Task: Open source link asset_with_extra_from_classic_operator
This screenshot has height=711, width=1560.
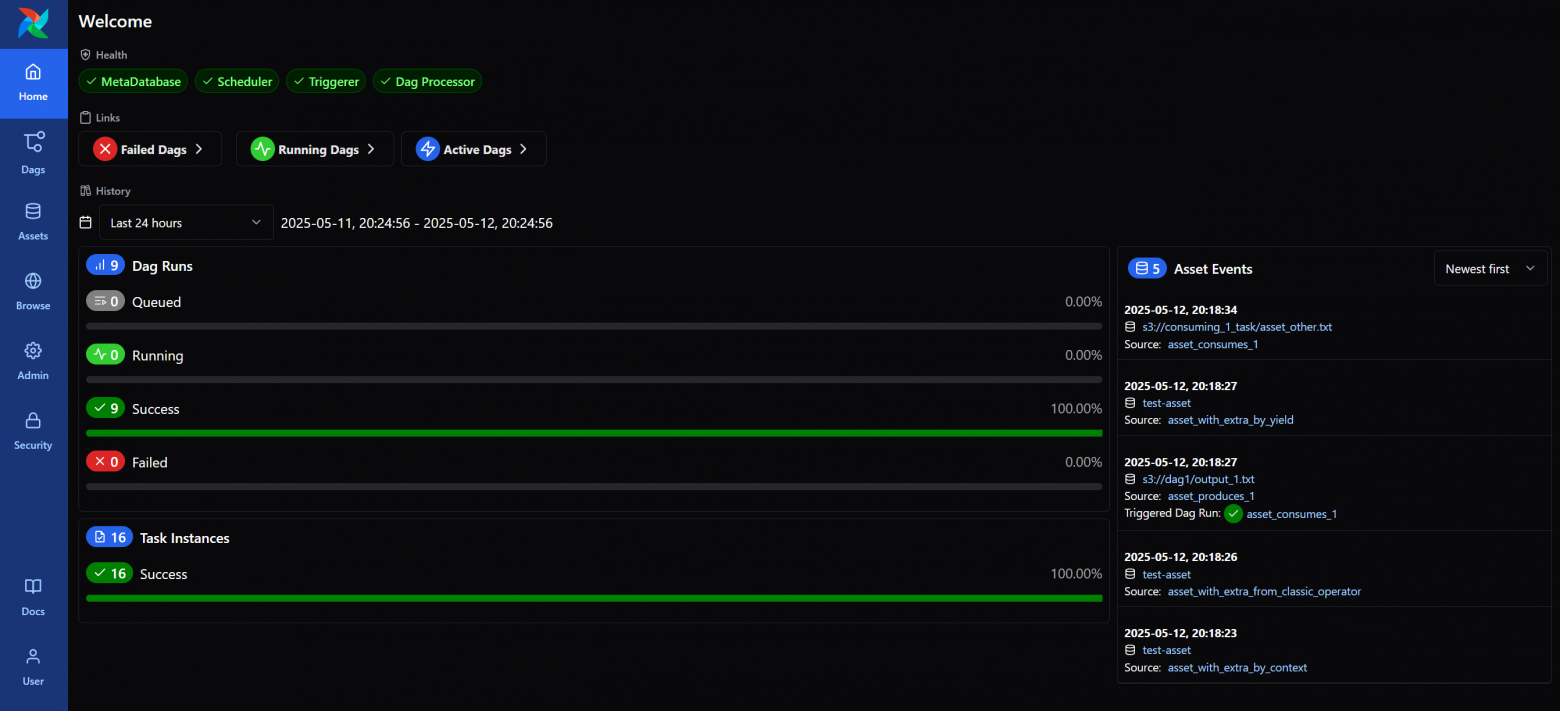Action: coord(1264,591)
